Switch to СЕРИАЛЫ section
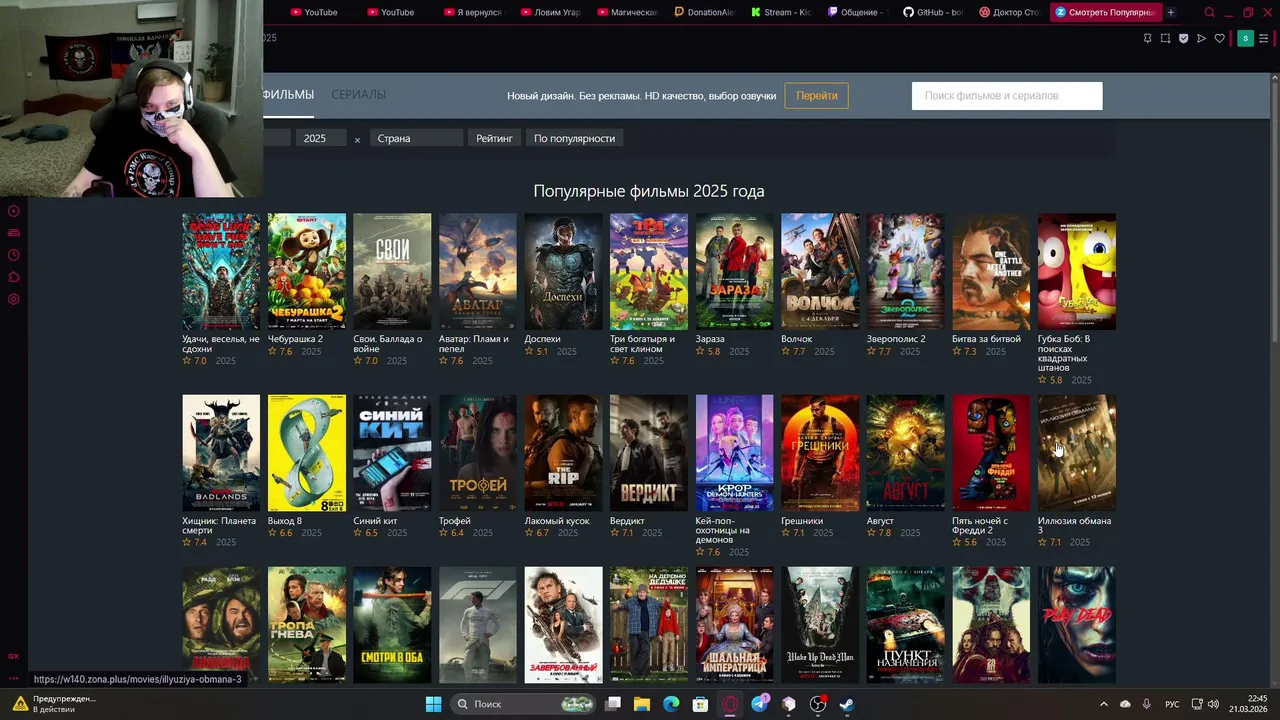This screenshot has height=720, width=1280. 359,94
